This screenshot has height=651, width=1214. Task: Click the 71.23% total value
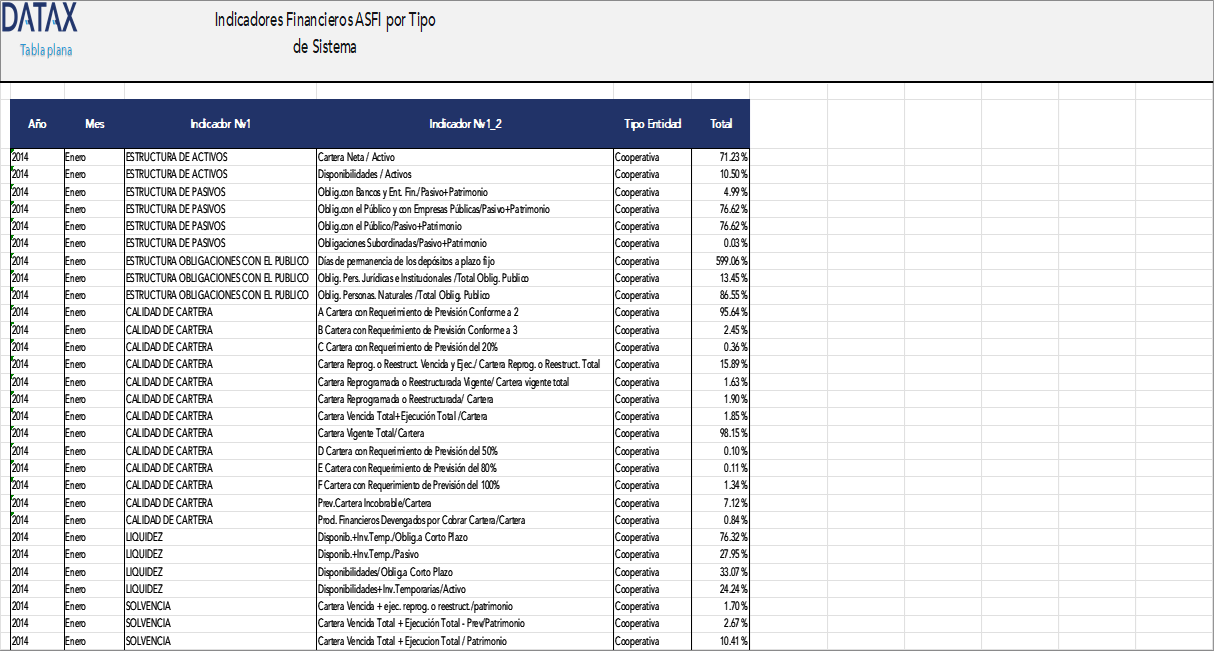coord(730,157)
